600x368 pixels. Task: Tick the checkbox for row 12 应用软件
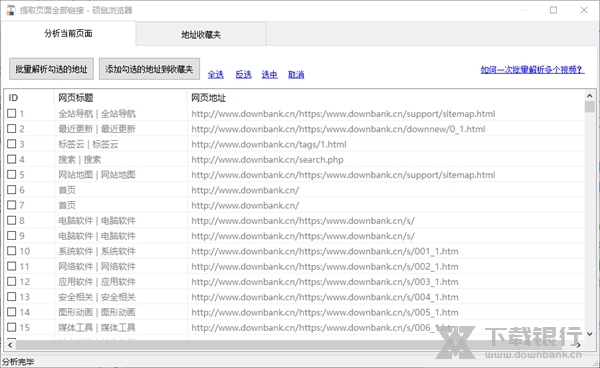pyautogui.click(x=12, y=282)
